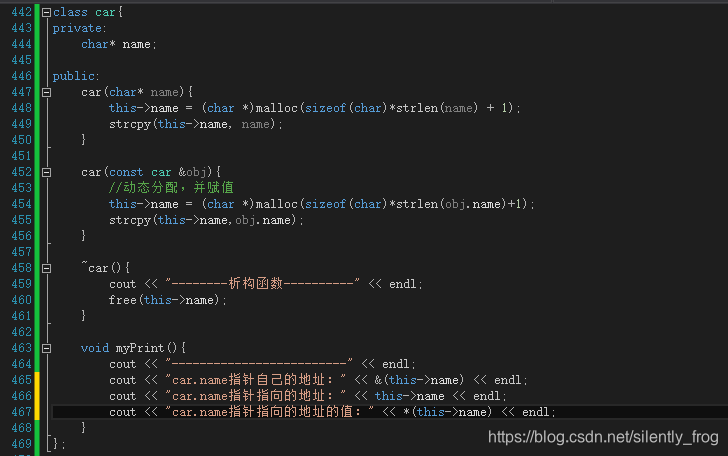Click 'strcpy' on line 455
728x456 pixels.
130,220
